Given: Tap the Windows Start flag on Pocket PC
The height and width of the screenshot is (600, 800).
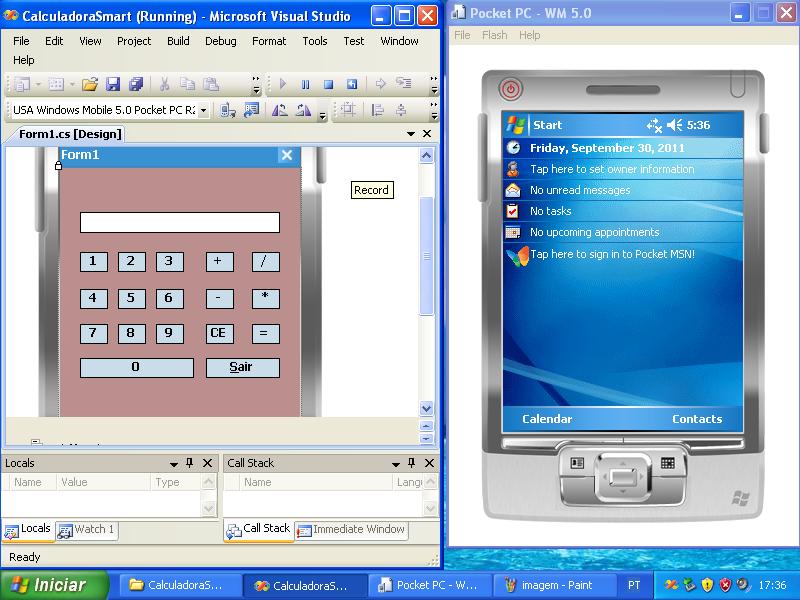Looking at the screenshot, I should pos(515,124).
